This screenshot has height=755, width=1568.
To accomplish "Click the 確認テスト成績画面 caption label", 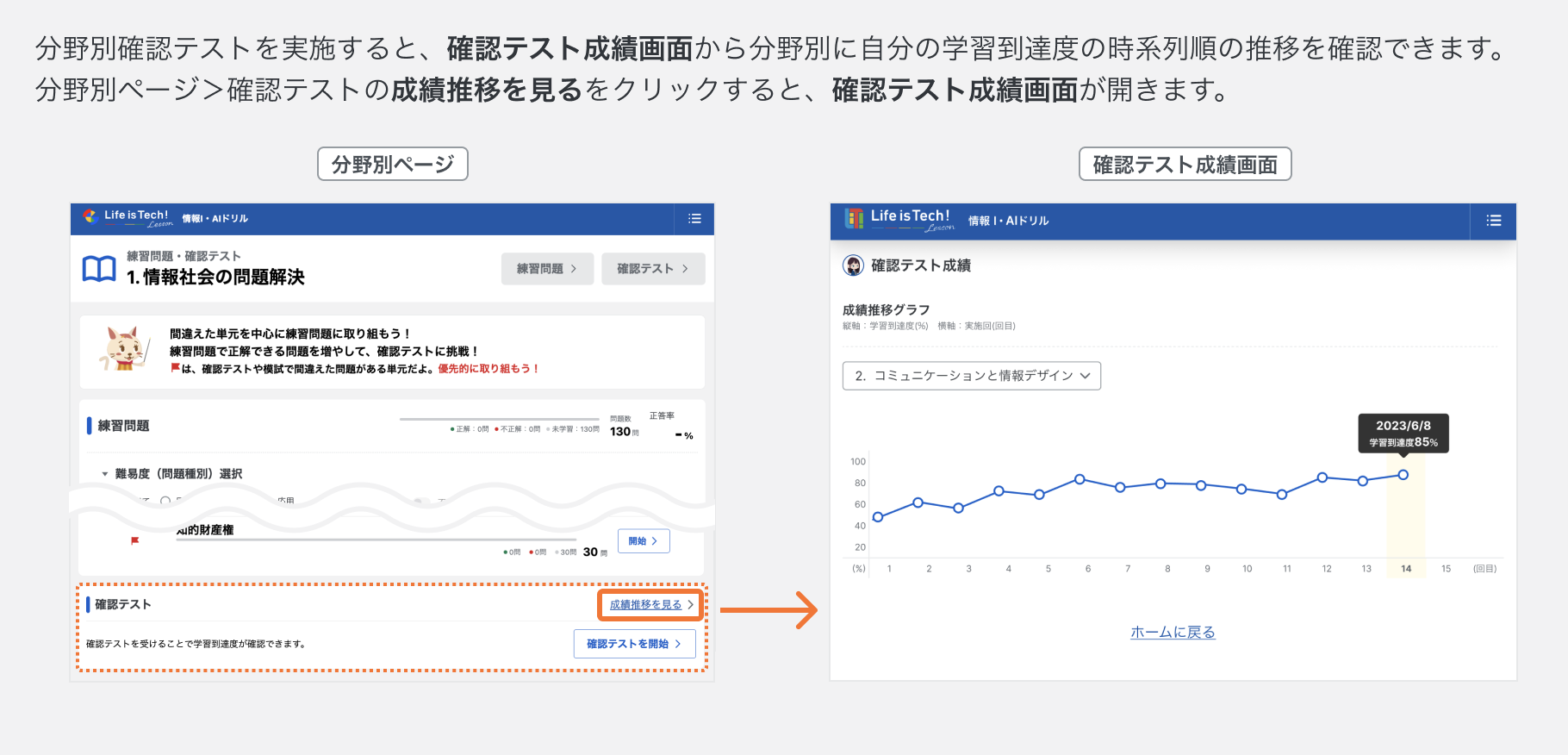I will (x=1185, y=164).
